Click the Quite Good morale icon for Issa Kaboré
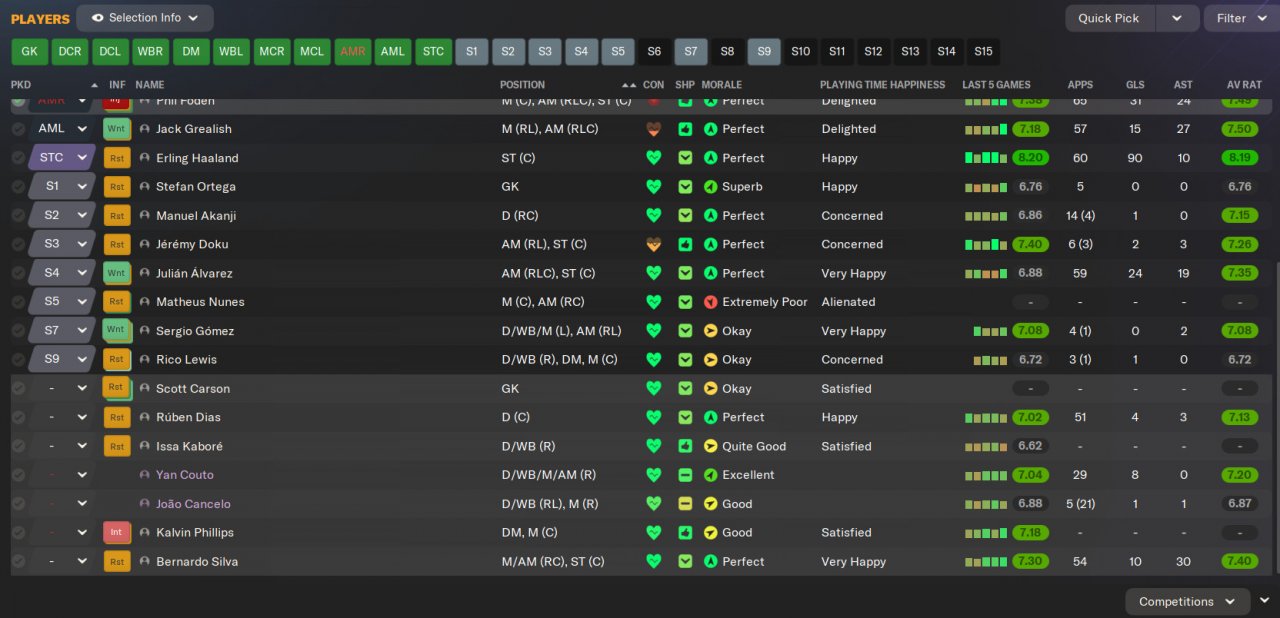The image size is (1280, 618). (x=711, y=446)
